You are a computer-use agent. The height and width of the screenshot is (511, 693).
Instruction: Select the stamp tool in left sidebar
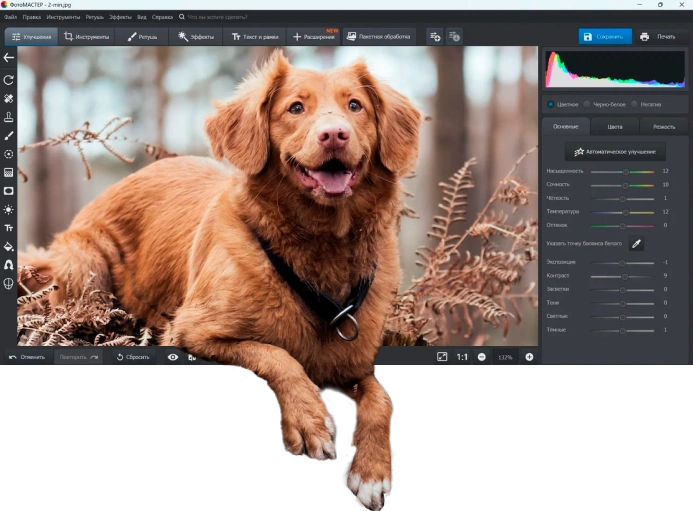click(x=9, y=117)
